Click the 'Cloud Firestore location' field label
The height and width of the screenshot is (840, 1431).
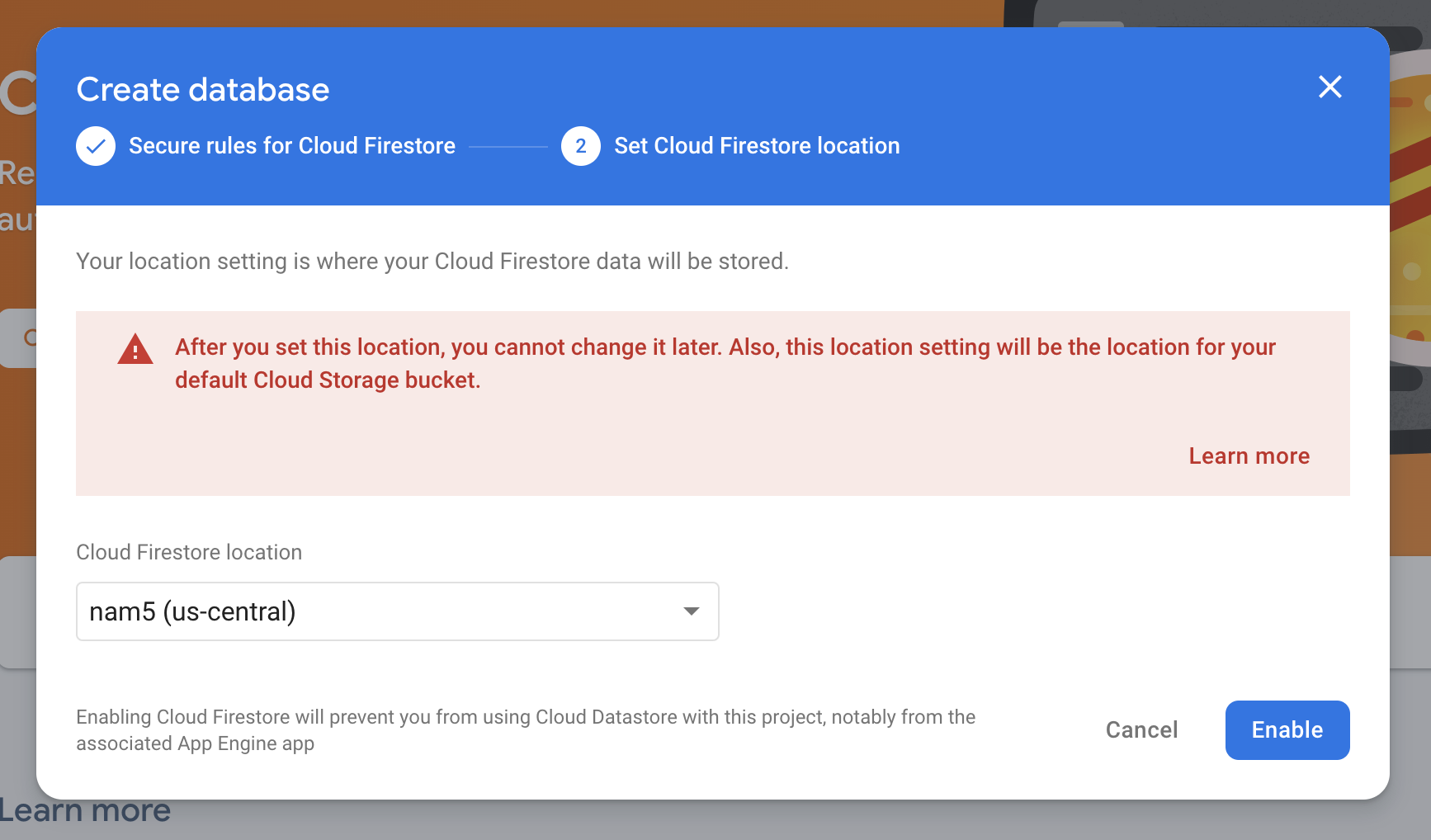coord(189,552)
